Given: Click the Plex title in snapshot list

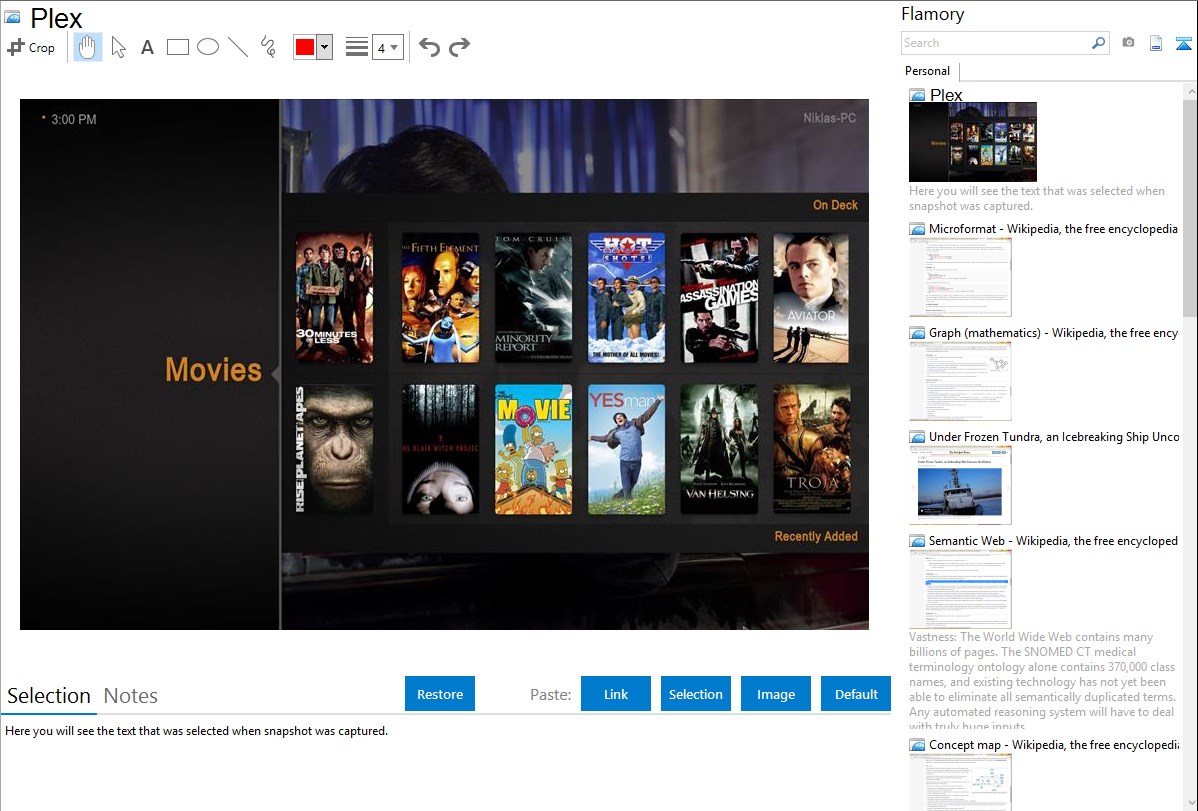Looking at the screenshot, I should [x=946, y=95].
